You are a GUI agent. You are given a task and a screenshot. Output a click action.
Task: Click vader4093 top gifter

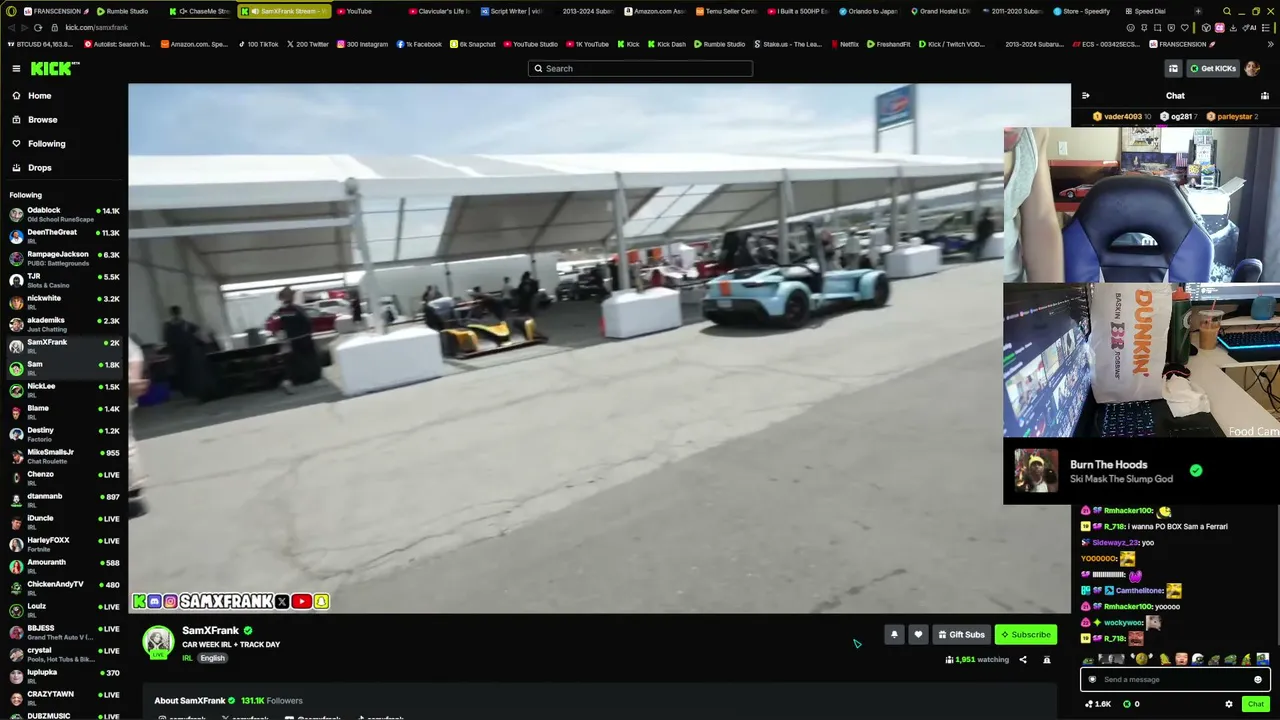[x=1121, y=116]
